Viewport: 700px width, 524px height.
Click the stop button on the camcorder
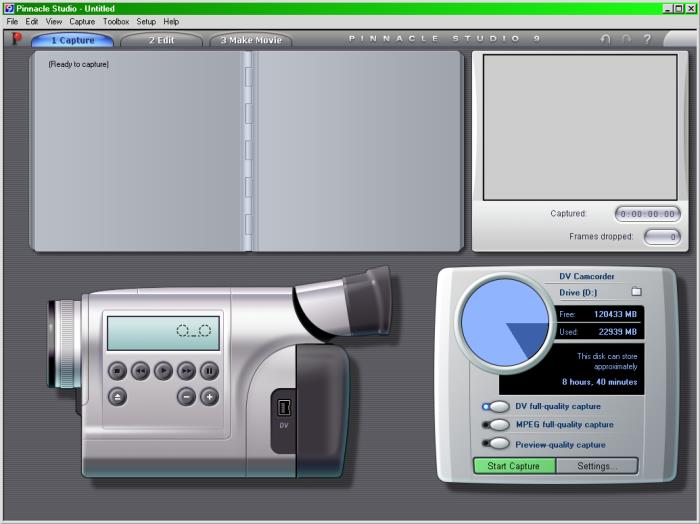click(117, 370)
